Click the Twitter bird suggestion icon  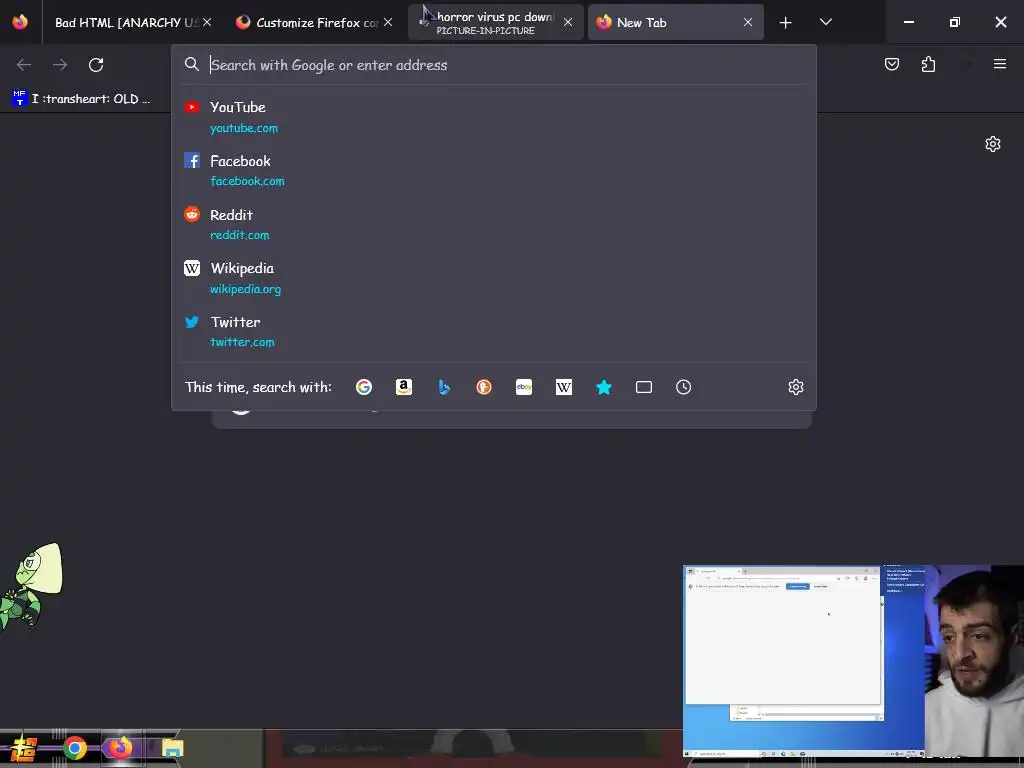coord(191,322)
